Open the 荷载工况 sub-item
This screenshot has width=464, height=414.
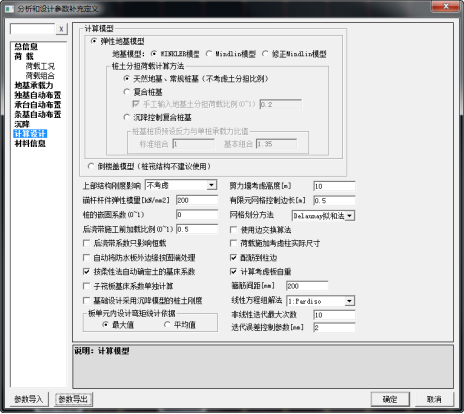coord(40,66)
